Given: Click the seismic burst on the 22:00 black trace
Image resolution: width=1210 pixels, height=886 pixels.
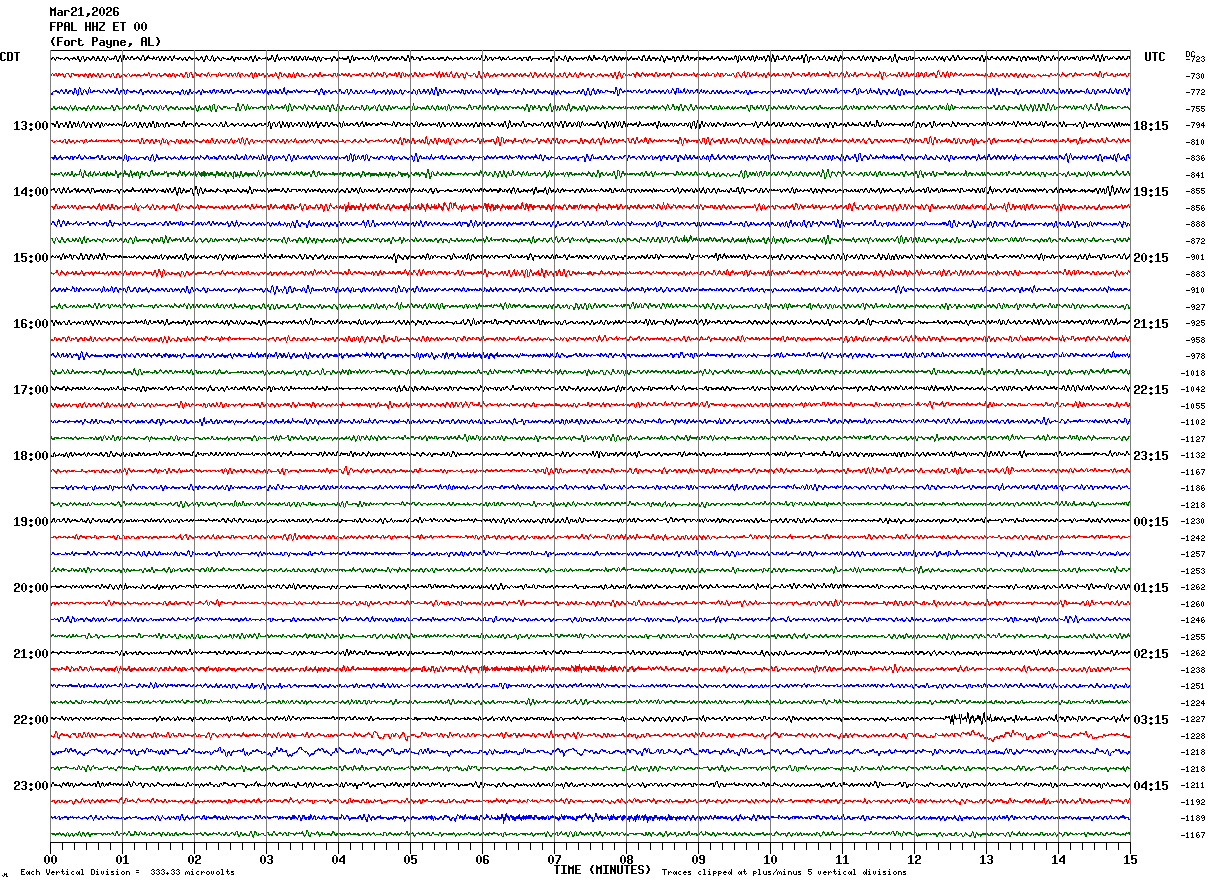Looking at the screenshot, I should tap(968, 717).
